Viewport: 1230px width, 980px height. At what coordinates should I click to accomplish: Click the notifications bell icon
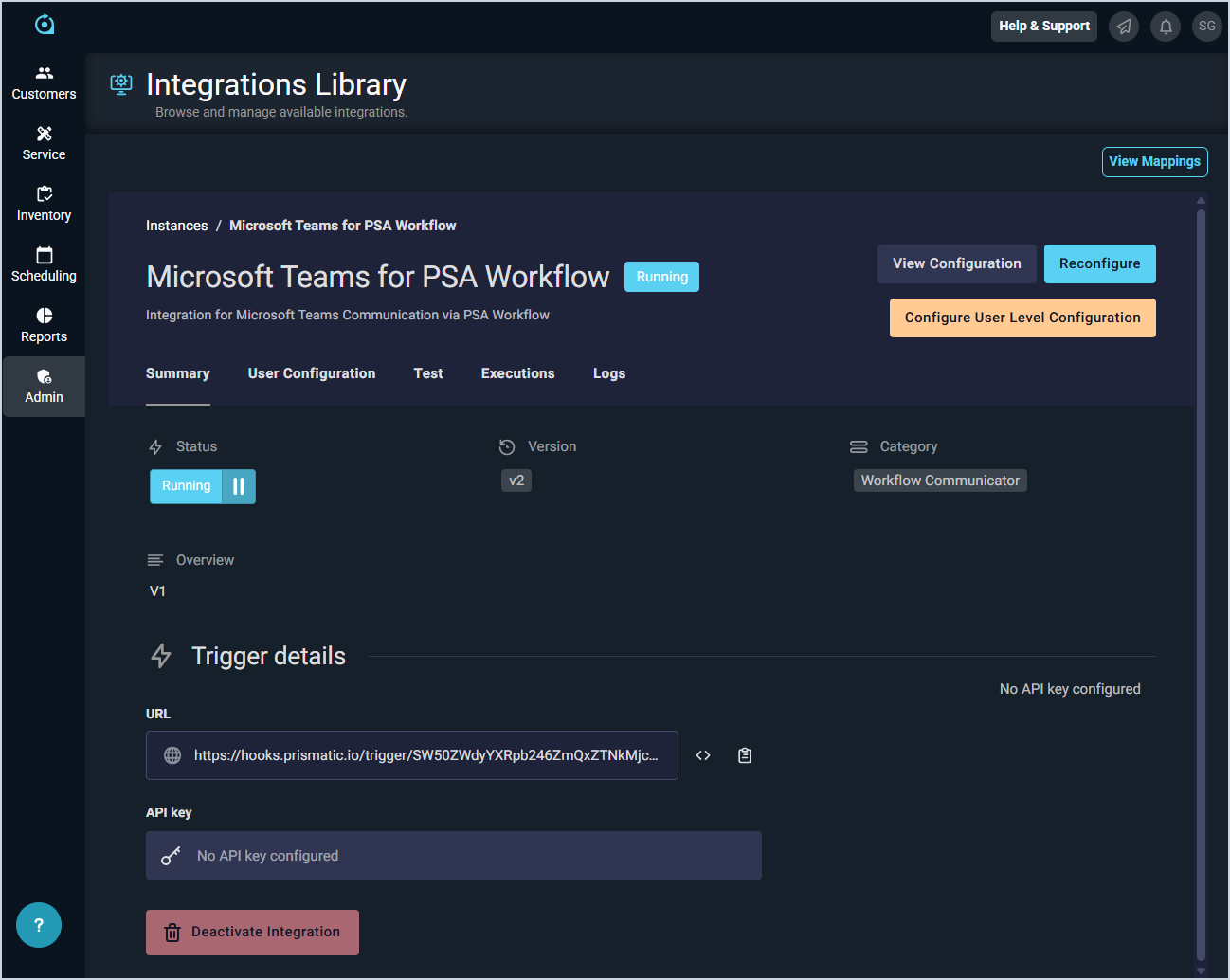pos(1166,27)
